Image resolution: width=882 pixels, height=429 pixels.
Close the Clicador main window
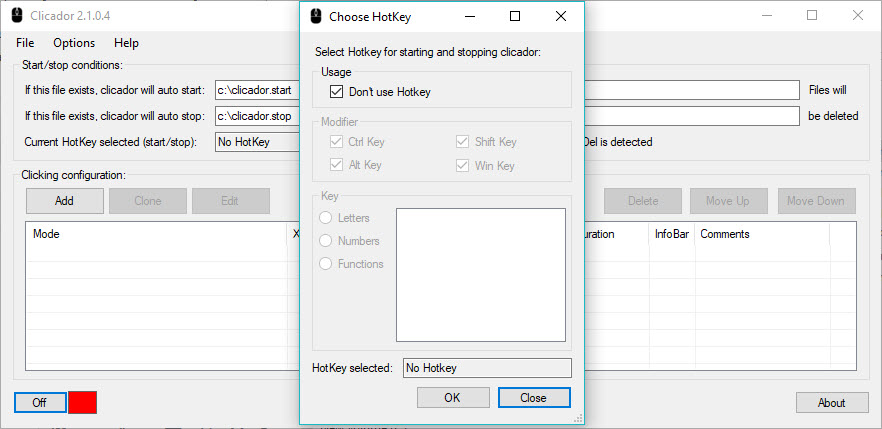tap(858, 15)
